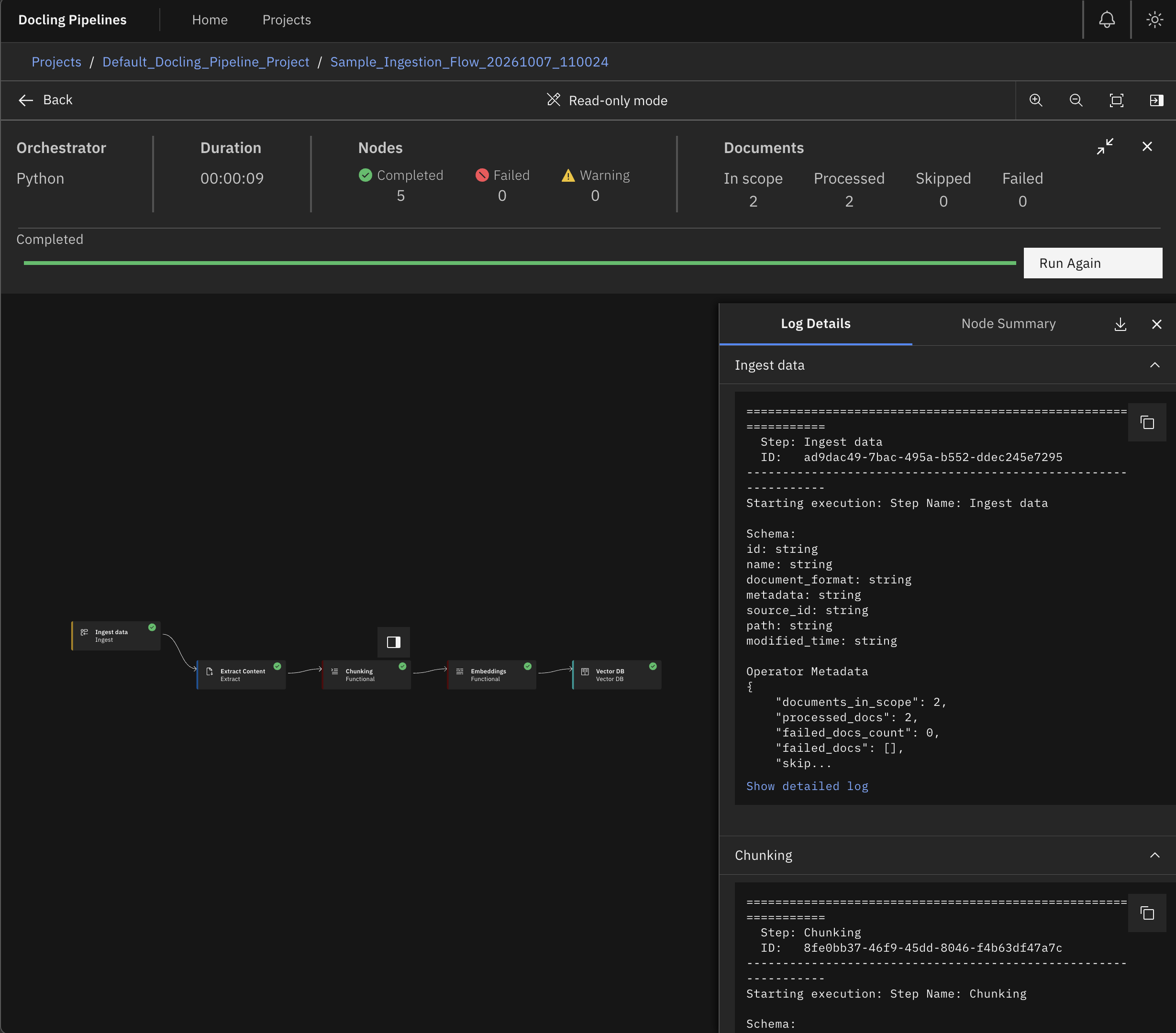The height and width of the screenshot is (1033, 1176).
Task: Click the Failed nodes status icon
Action: click(482, 175)
